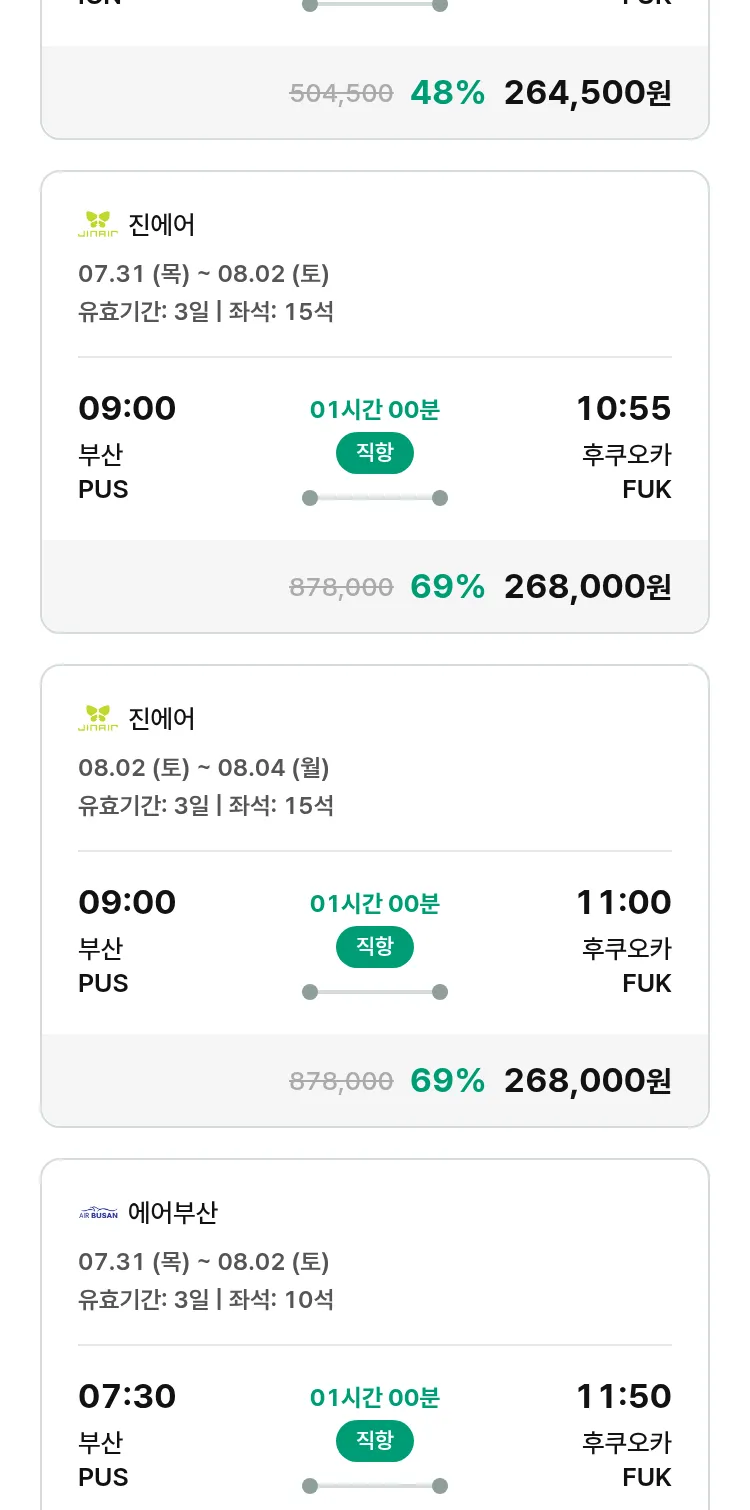Image resolution: width=750 pixels, height=1510 pixels.
Task: Click Jin Air logo on 07.31 flight card
Action: coord(98,224)
